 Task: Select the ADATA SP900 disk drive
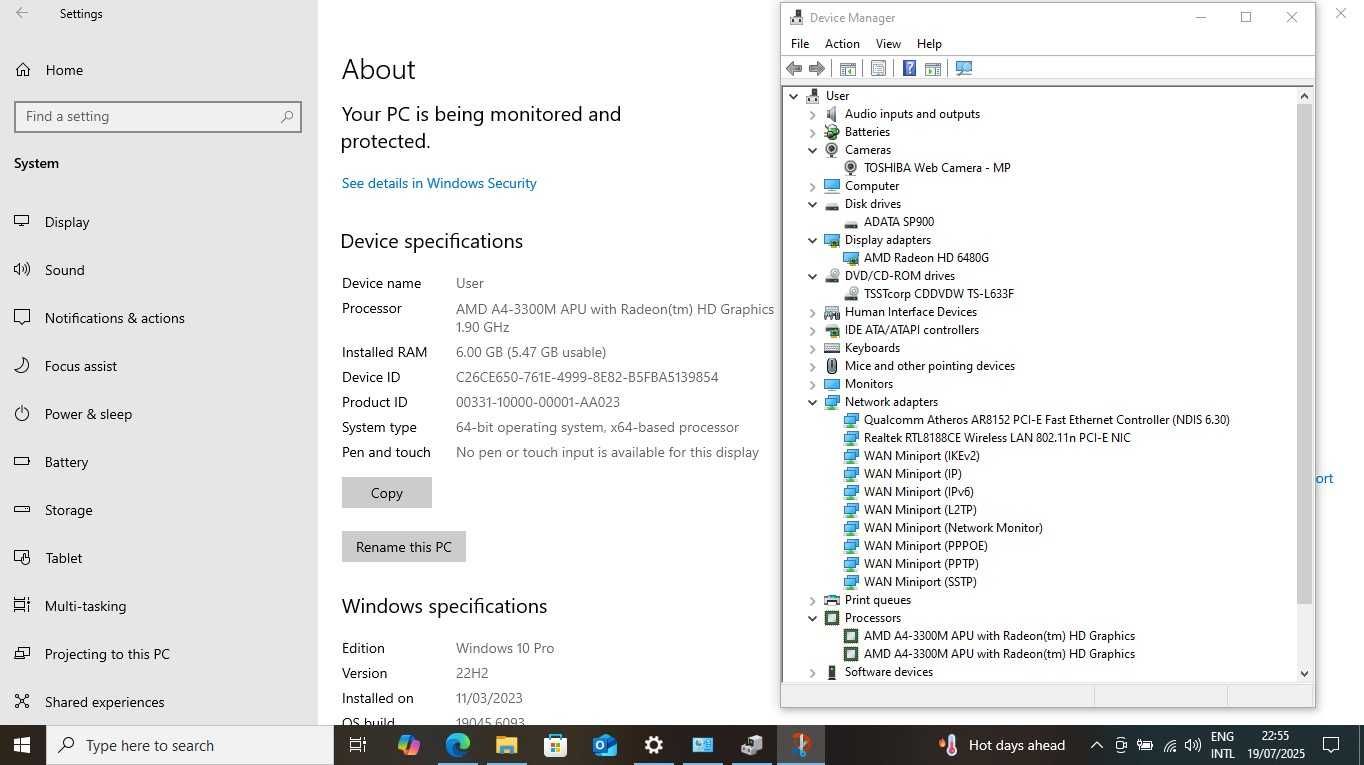pos(899,222)
